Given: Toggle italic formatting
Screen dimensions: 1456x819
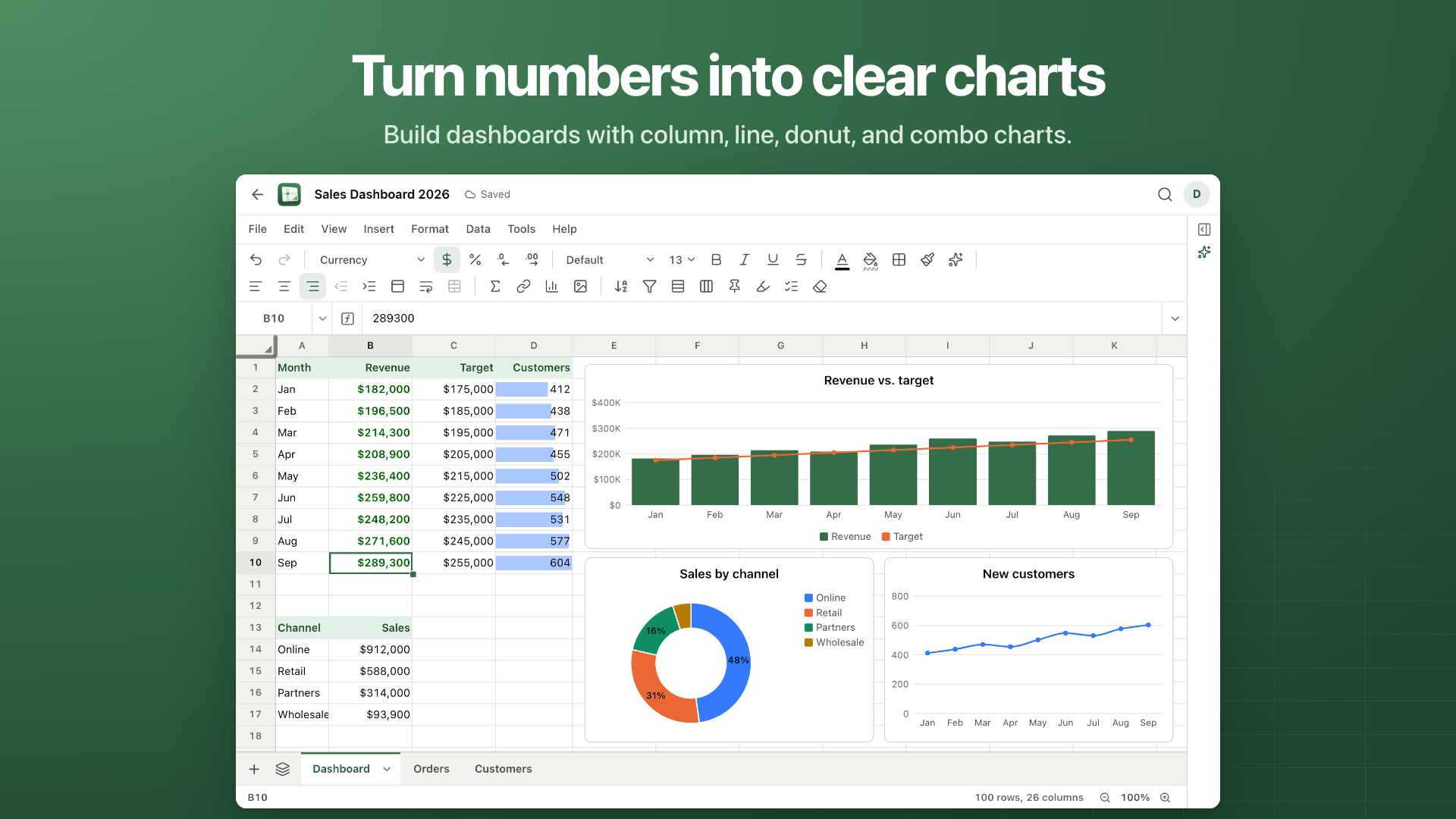Looking at the screenshot, I should (745, 259).
